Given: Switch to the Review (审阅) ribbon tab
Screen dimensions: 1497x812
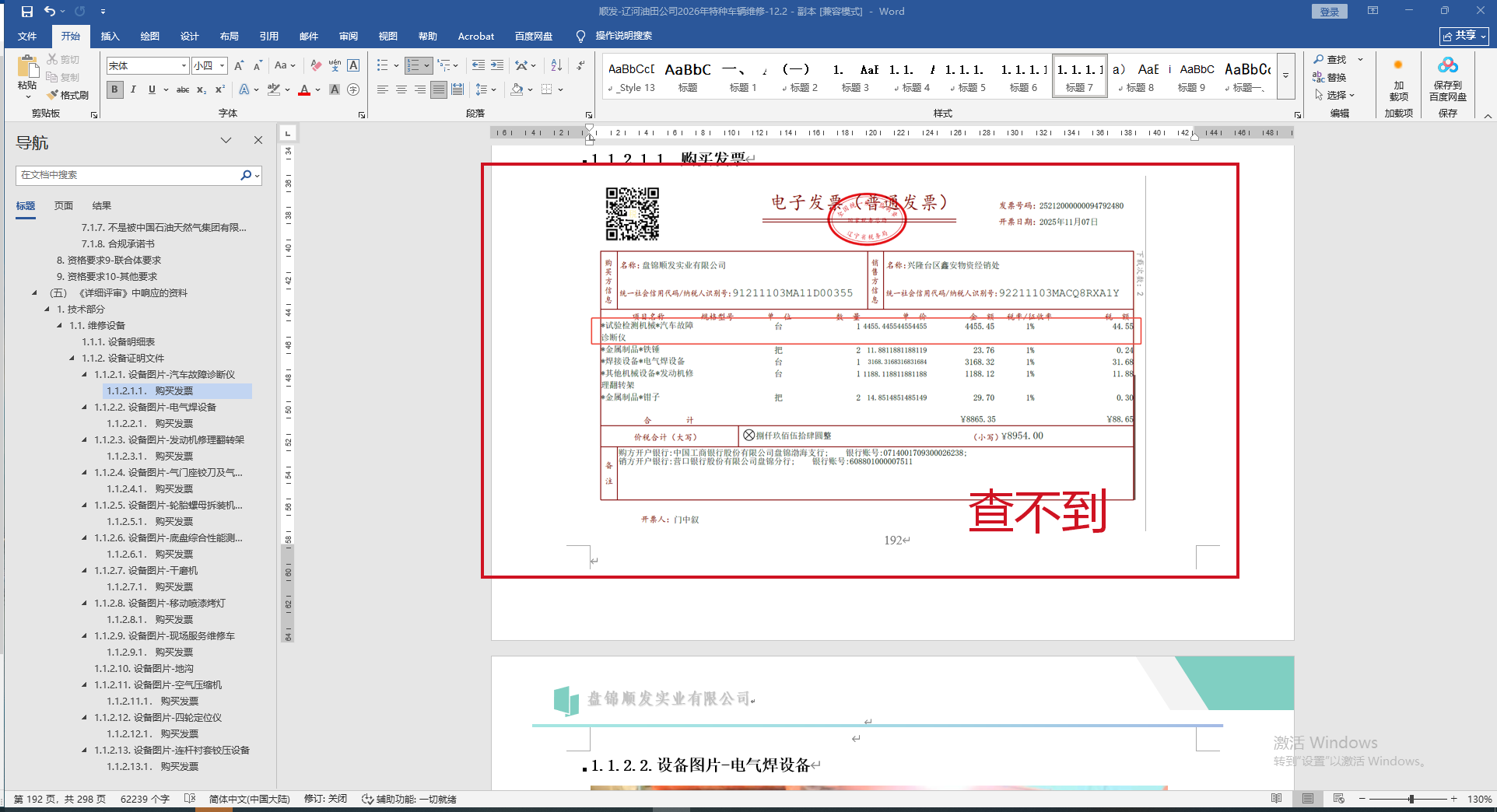Looking at the screenshot, I should click(349, 36).
